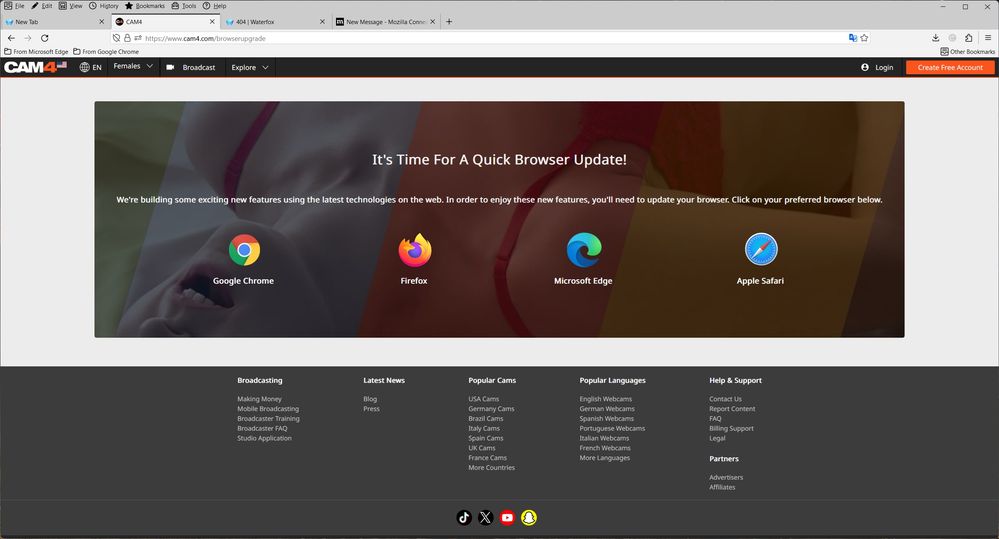The image size is (999, 539).
Task: Click the translate page icon in address bar
Action: click(x=852, y=38)
